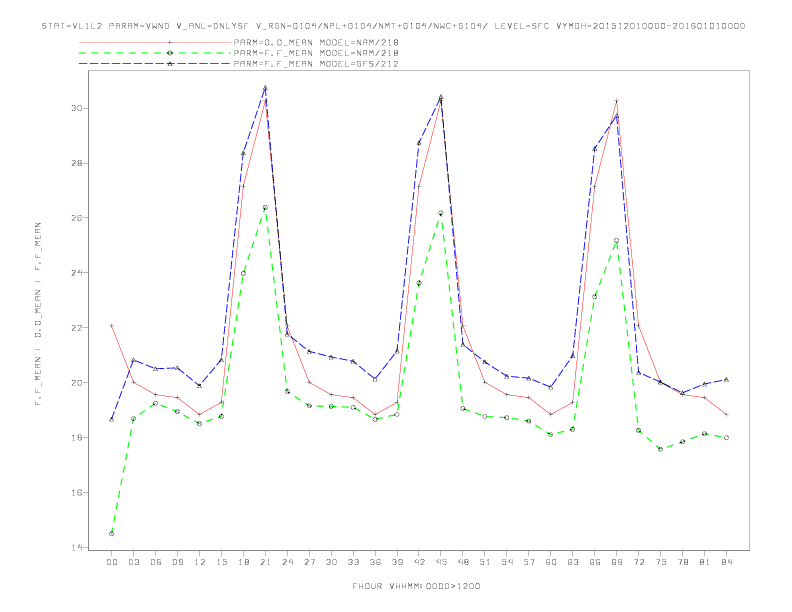Click green circle marker at forecast hour 00
Screen dimensions: 792x612
click(112, 534)
